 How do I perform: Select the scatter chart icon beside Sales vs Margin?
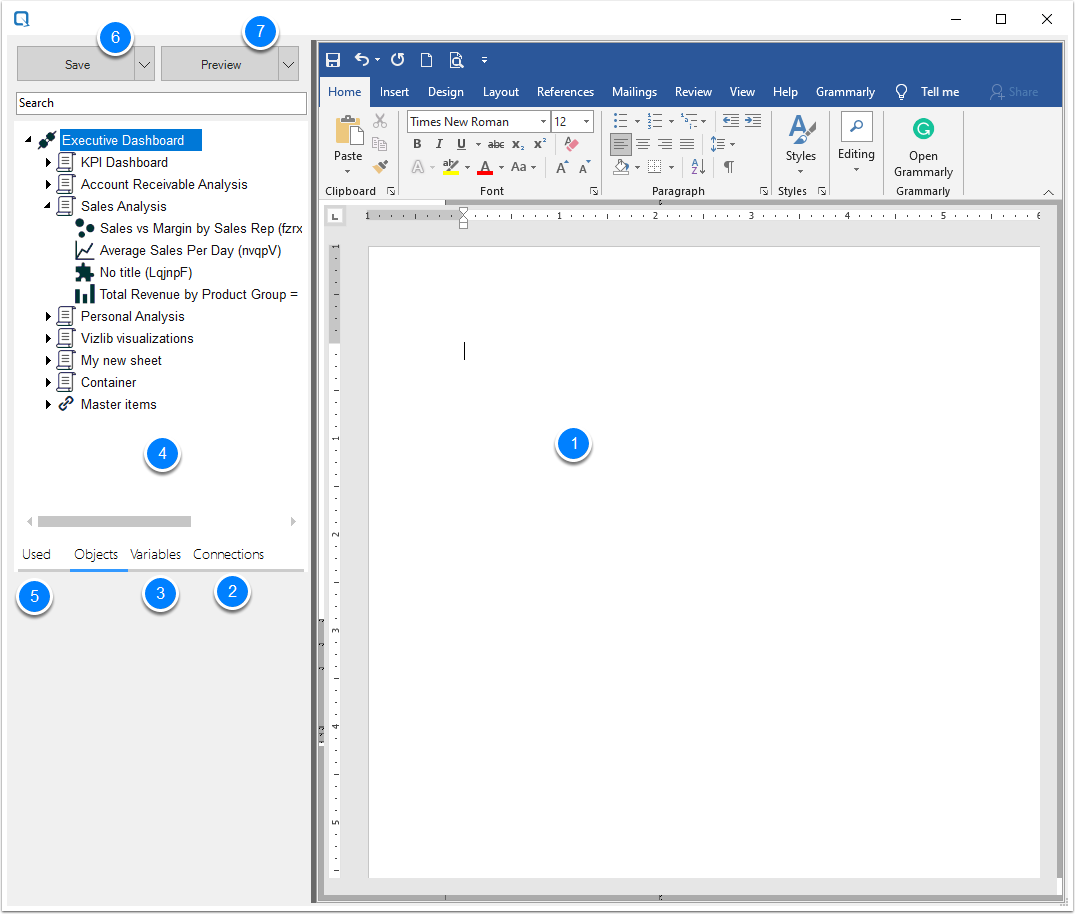pos(85,228)
